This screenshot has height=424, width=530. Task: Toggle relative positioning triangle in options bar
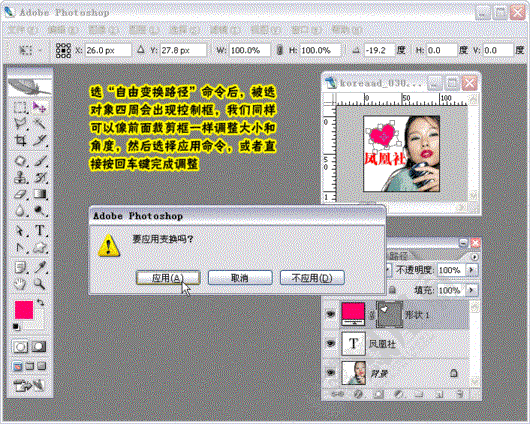click(x=141, y=50)
